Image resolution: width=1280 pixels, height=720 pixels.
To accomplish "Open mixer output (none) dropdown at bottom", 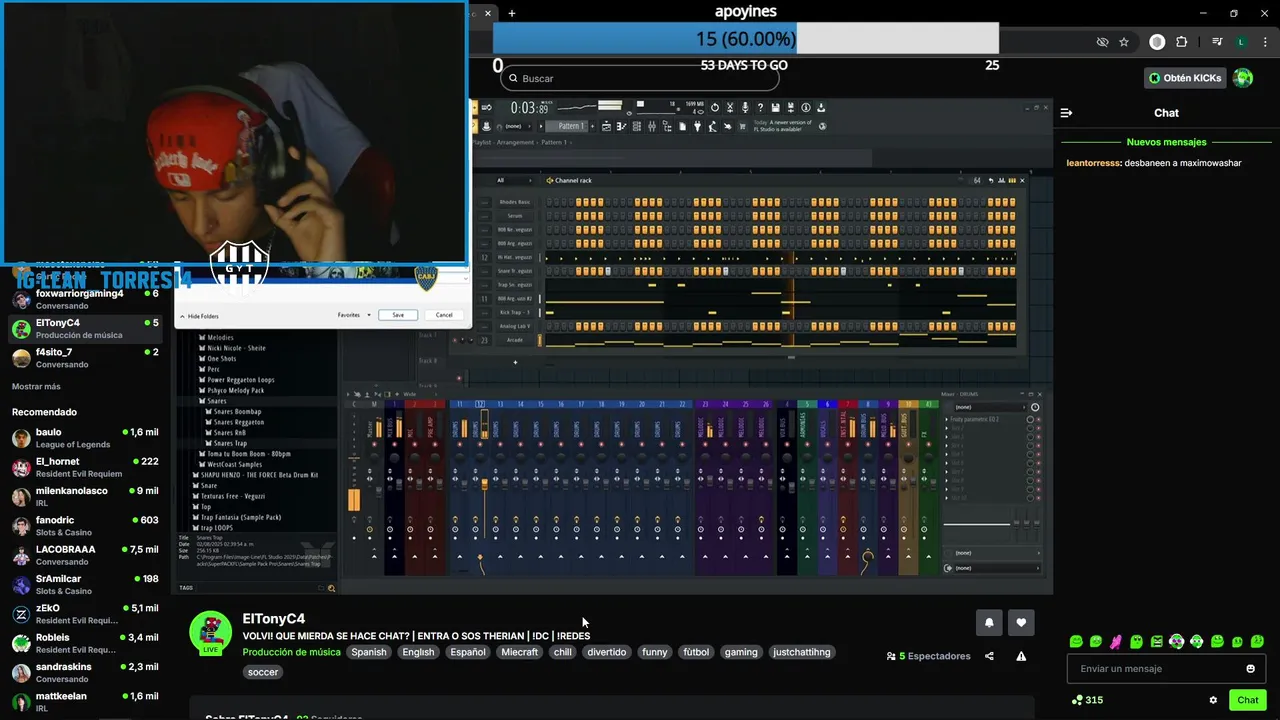I will click(x=996, y=568).
